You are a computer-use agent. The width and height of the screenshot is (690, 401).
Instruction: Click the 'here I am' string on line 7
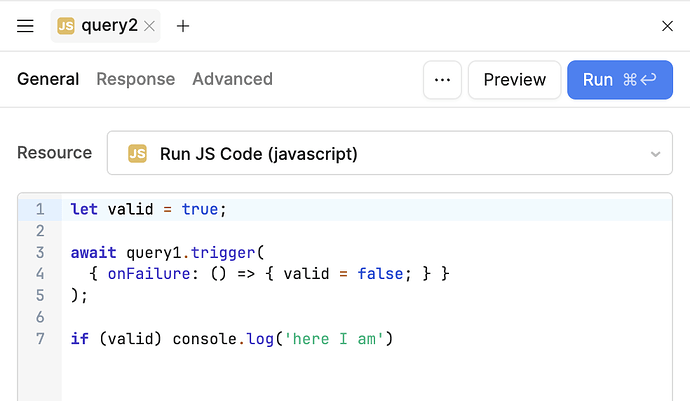(x=334, y=338)
